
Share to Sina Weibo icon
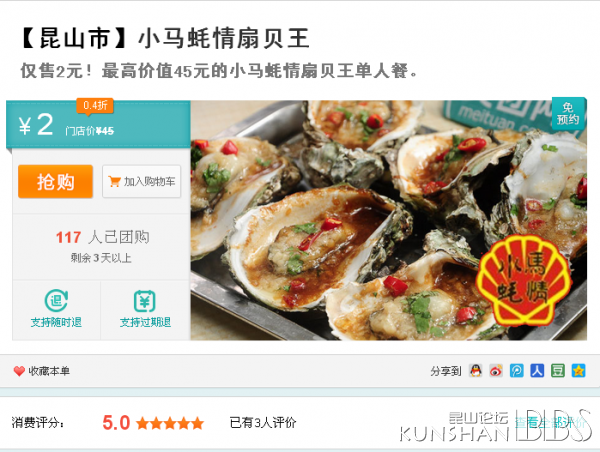pyautogui.click(x=496, y=370)
